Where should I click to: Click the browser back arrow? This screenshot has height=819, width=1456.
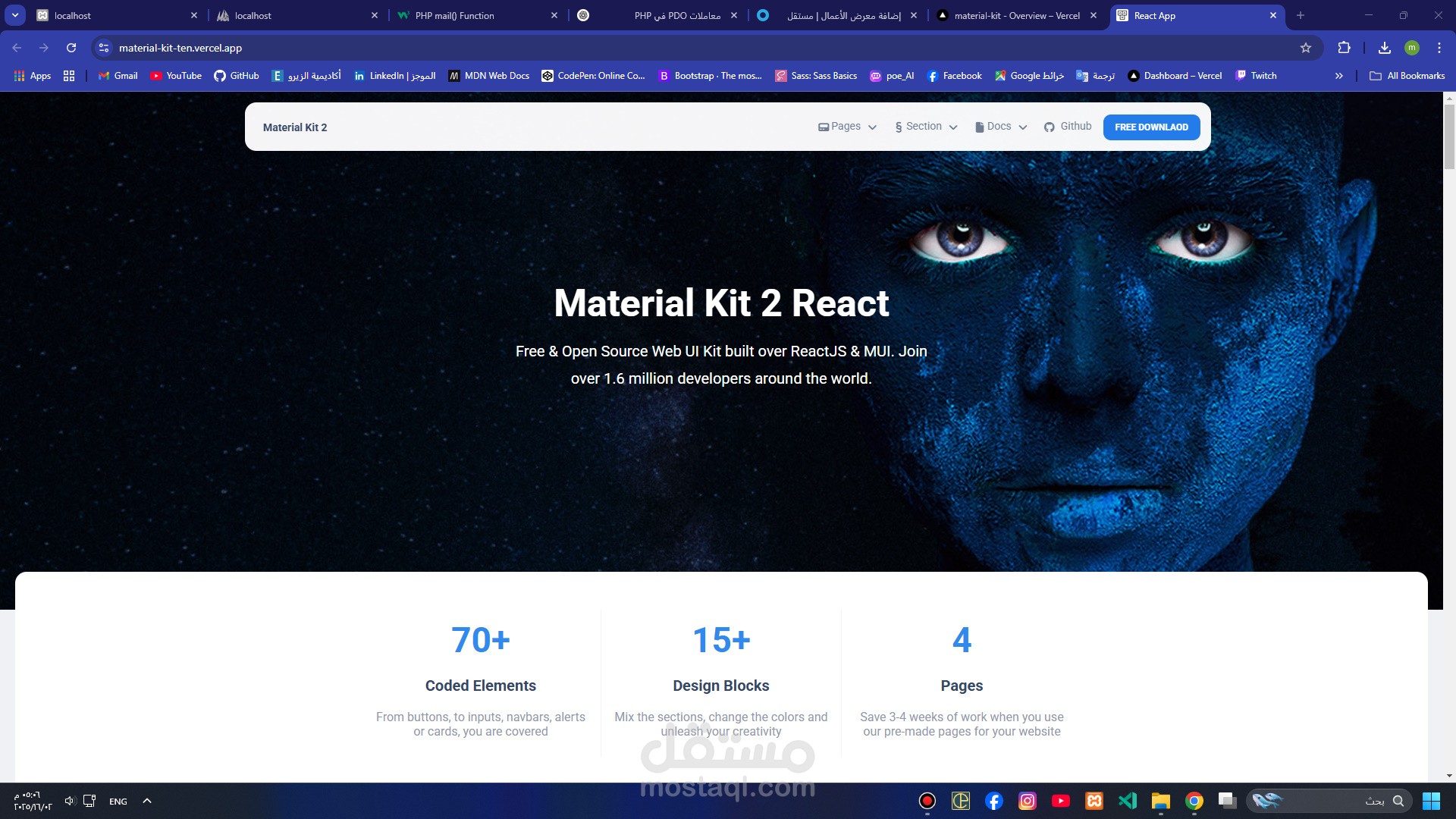[x=17, y=48]
